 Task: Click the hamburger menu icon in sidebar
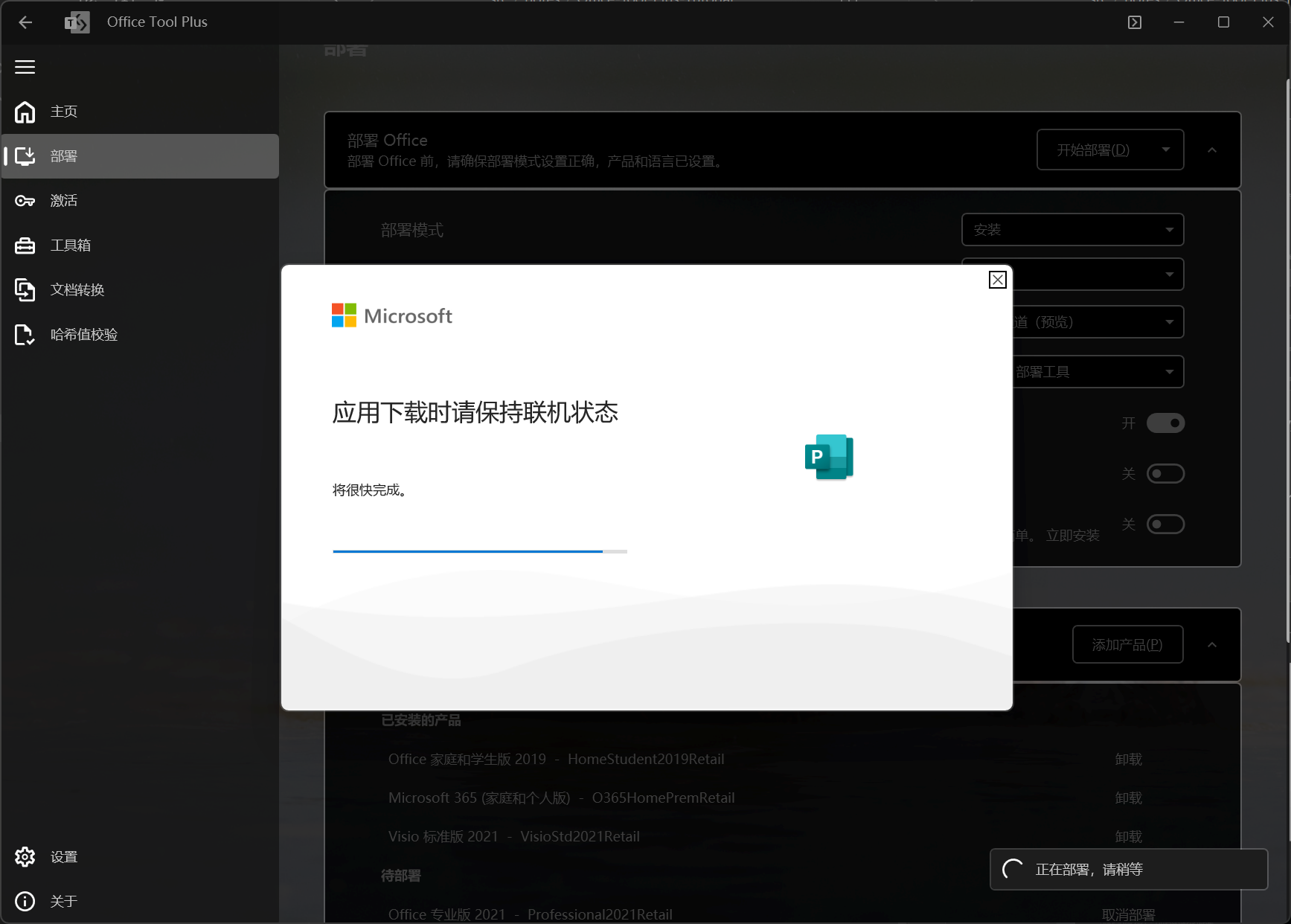(25, 67)
